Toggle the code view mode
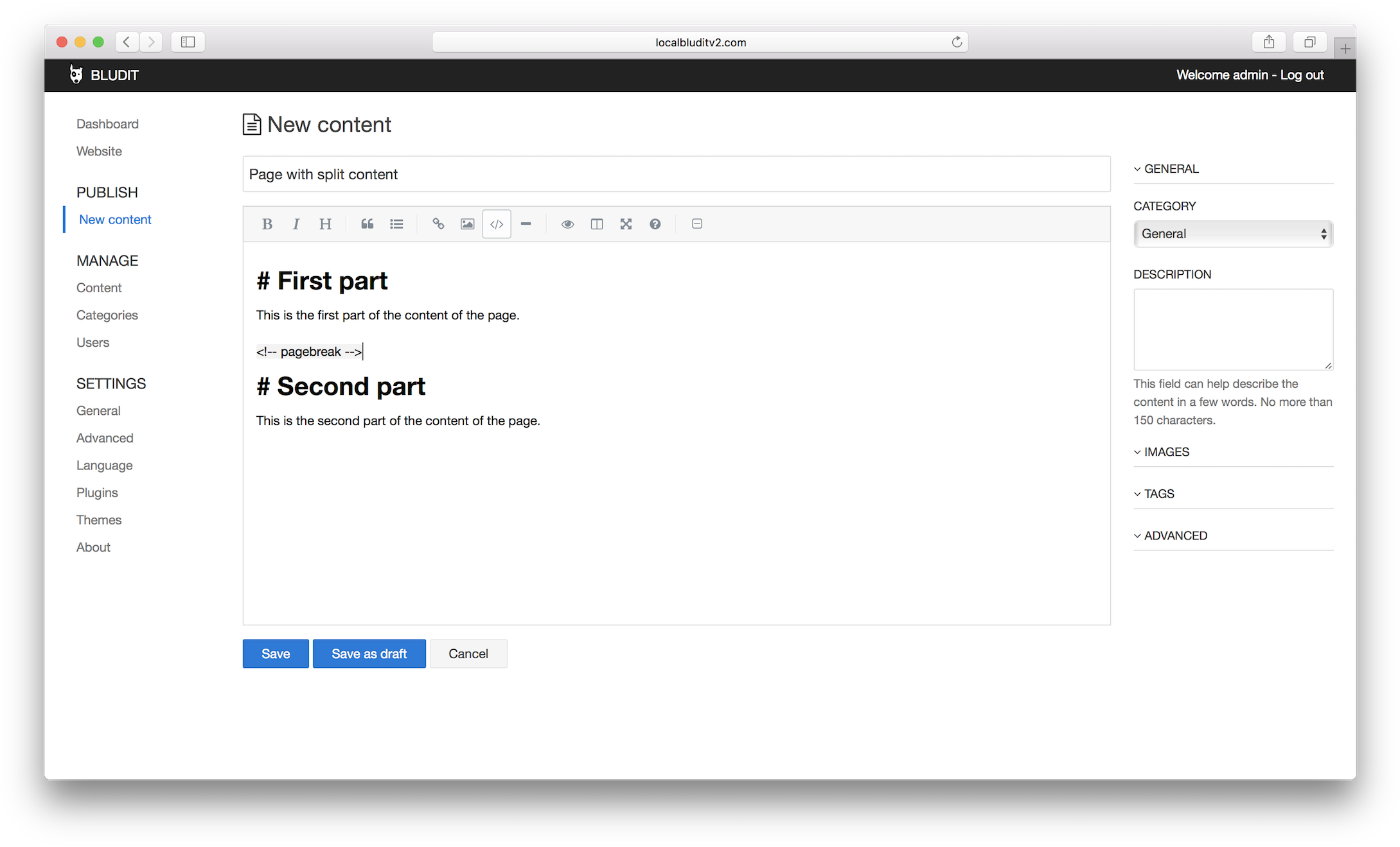Viewport: 1400px width, 847px height. (x=496, y=223)
